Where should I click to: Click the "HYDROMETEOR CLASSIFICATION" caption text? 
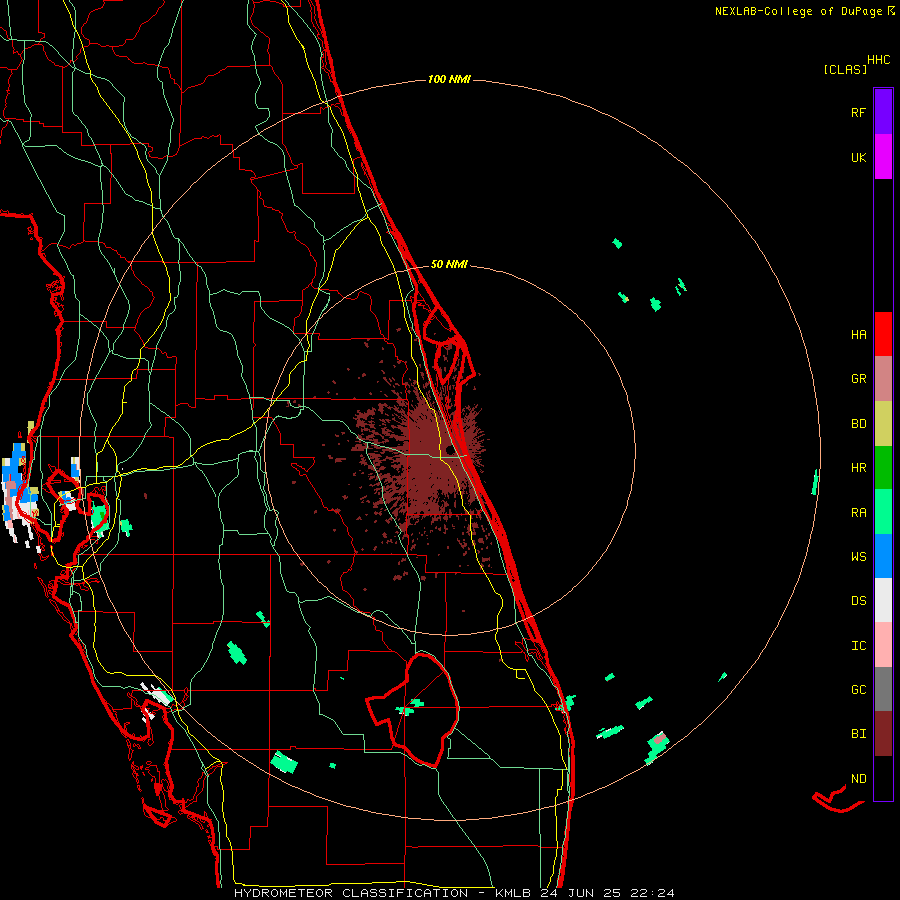coord(351,893)
